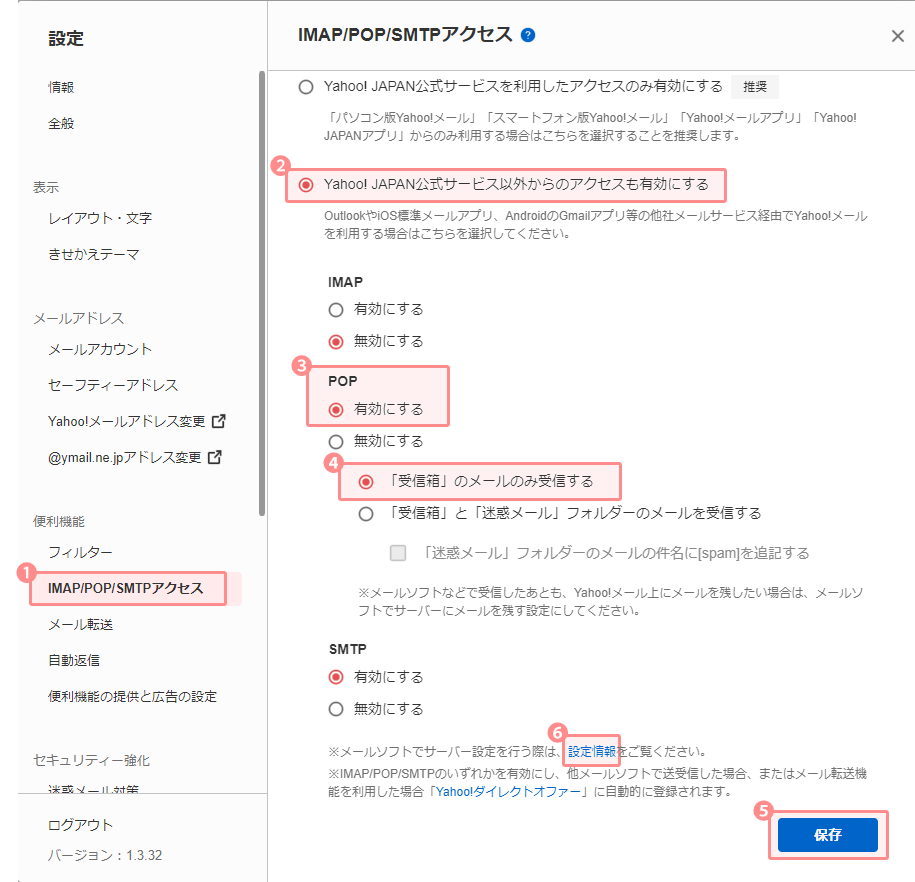Image resolution: width=915 pixels, height=882 pixels.
Task: Open フィルター settings
Action: (x=80, y=552)
